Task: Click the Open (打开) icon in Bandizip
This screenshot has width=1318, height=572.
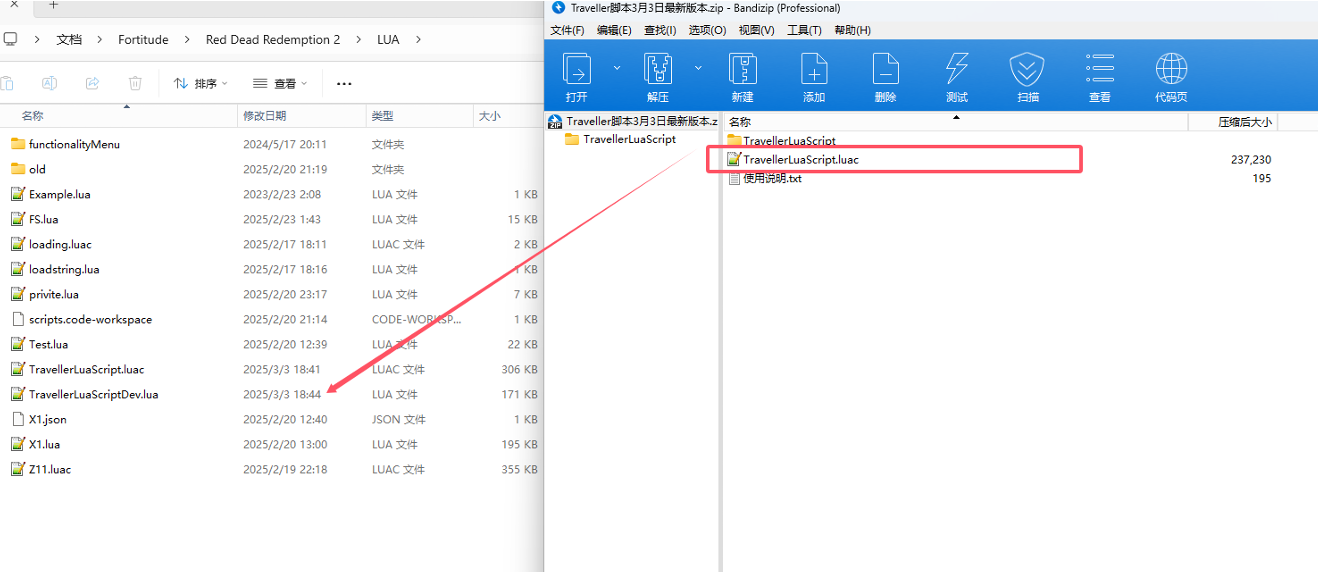Action: coord(576,70)
